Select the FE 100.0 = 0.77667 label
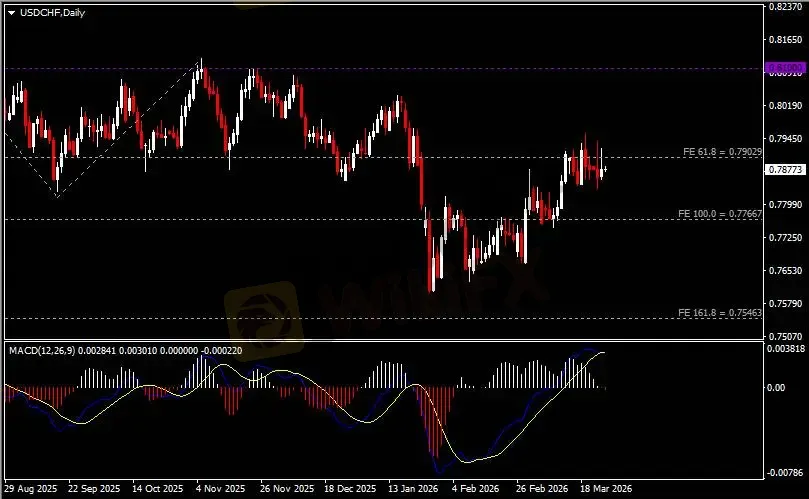The image size is (809, 499). (720, 214)
